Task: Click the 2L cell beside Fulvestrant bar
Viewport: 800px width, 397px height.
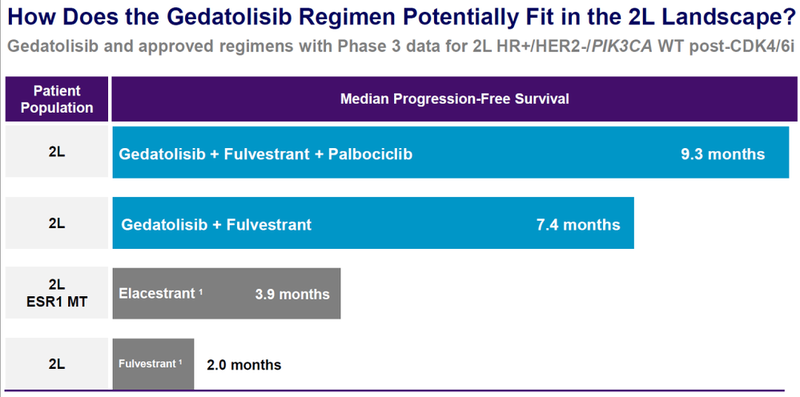Action: point(57,364)
